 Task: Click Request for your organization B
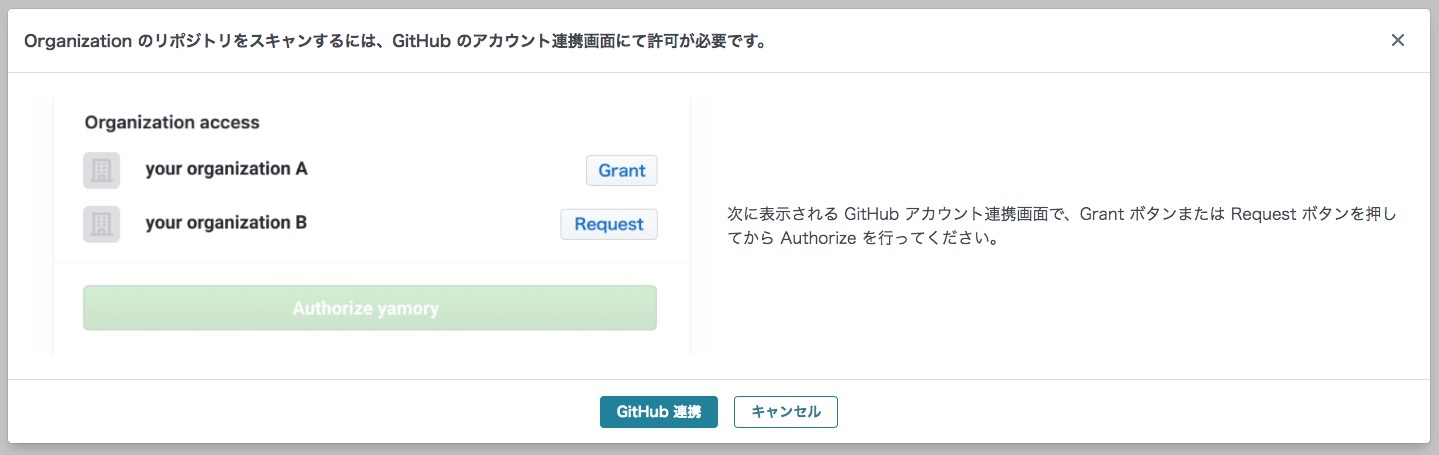[x=608, y=224]
